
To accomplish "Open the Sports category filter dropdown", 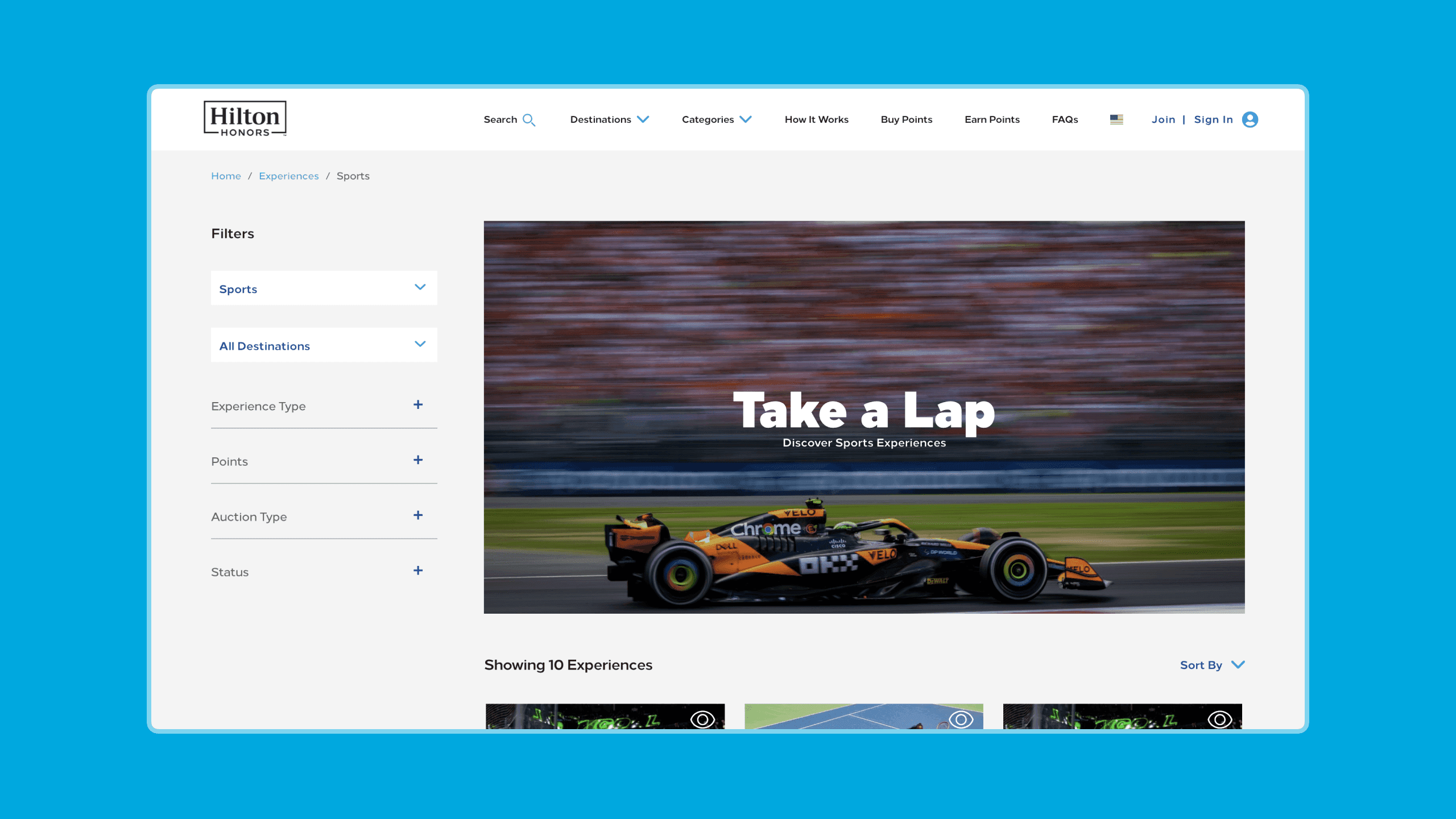I will (324, 288).
